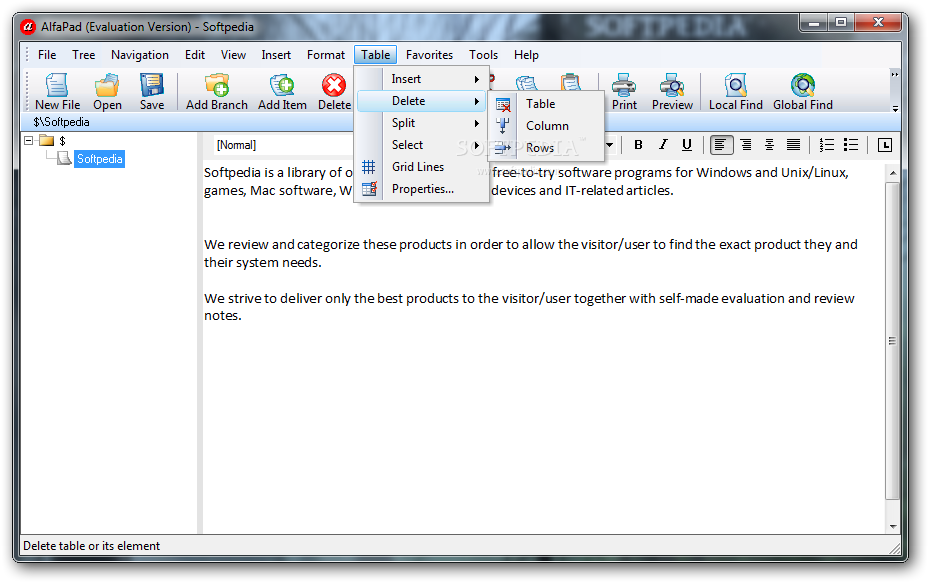Click the editor scroll up arrow
This screenshot has height=583, width=929.
(x=892, y=173)
